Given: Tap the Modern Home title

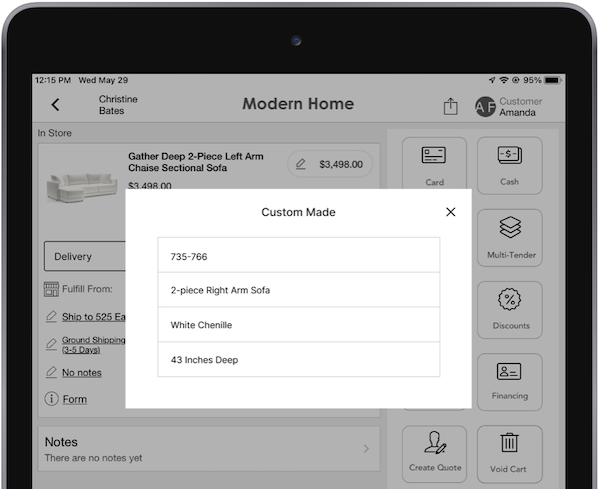Looking at the screenshot, I should 298,104.
